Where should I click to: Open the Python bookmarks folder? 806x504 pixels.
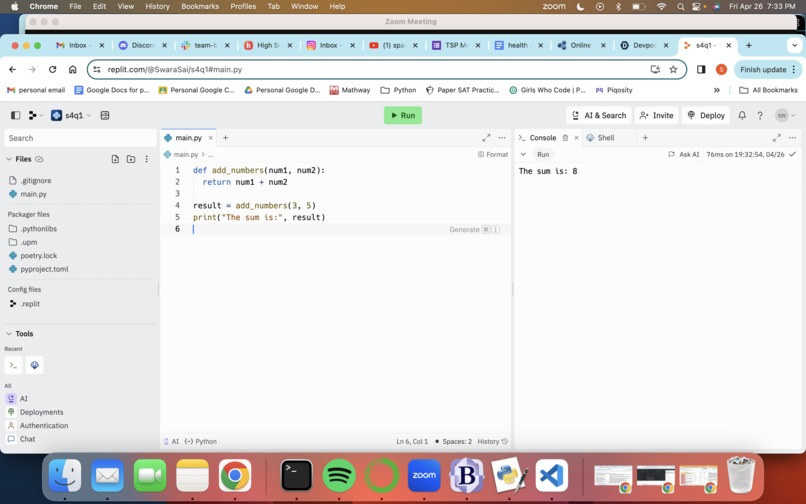click(x=398, y=90)
